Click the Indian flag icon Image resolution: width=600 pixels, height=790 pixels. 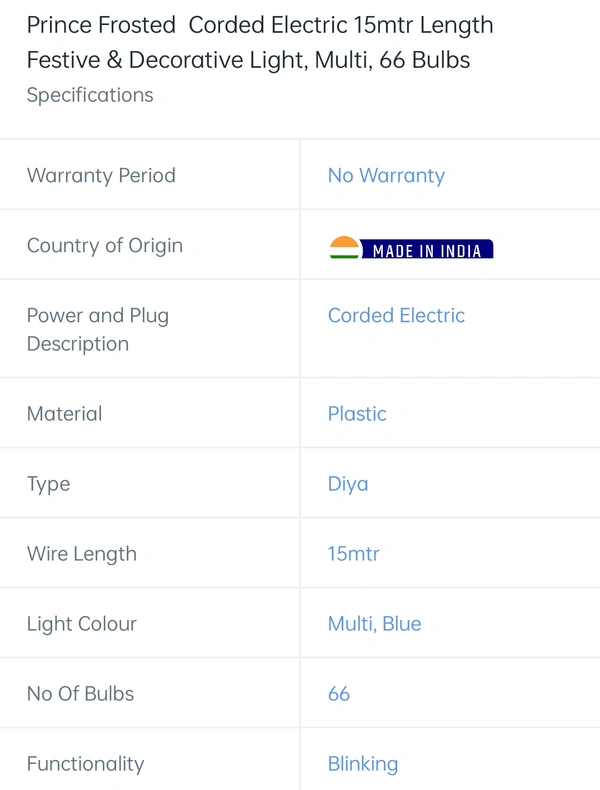click(344, 248)
